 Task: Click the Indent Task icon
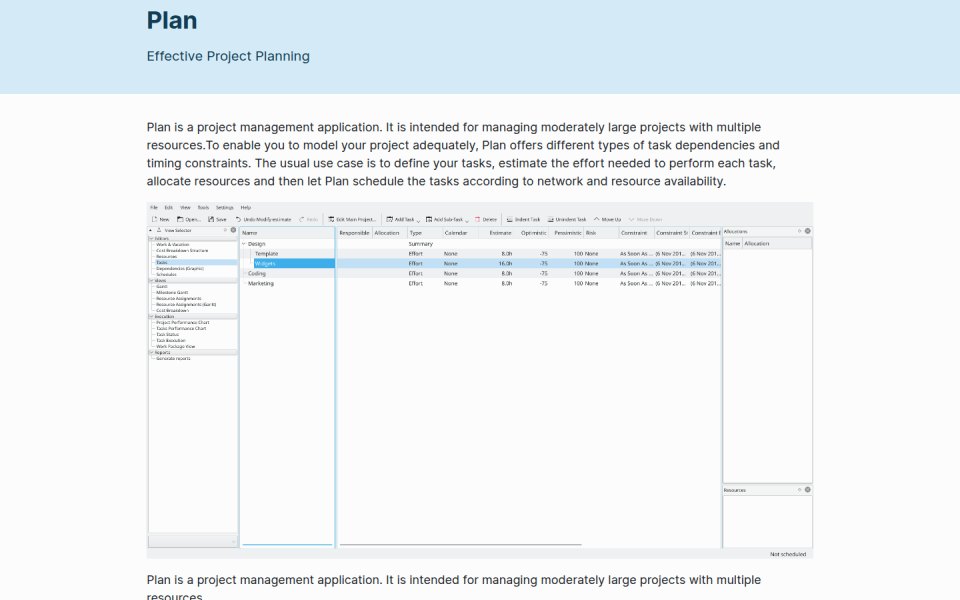pyautogui.click(x=509, y=219)
